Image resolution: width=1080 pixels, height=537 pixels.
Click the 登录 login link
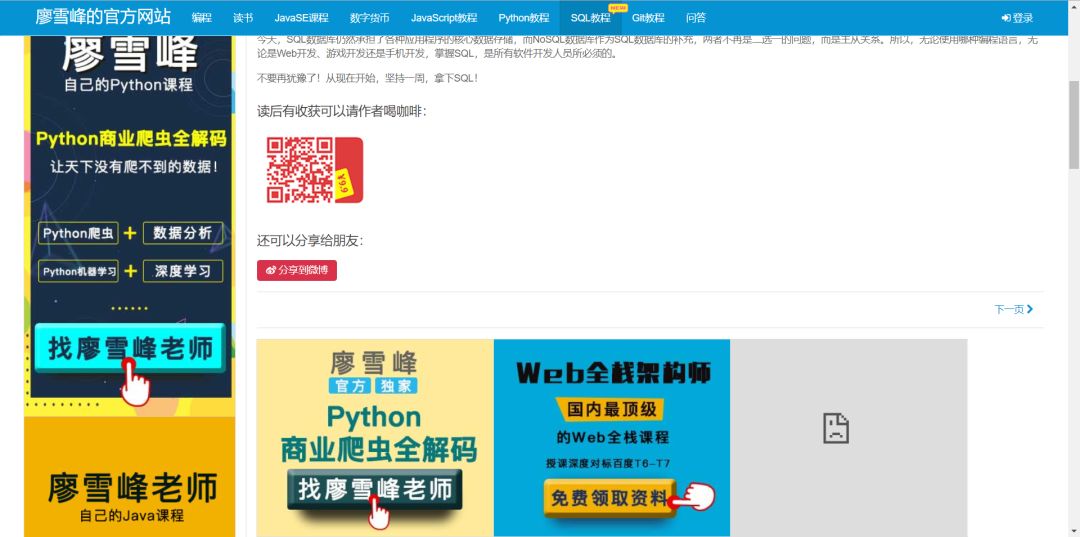coord(1017,18)
